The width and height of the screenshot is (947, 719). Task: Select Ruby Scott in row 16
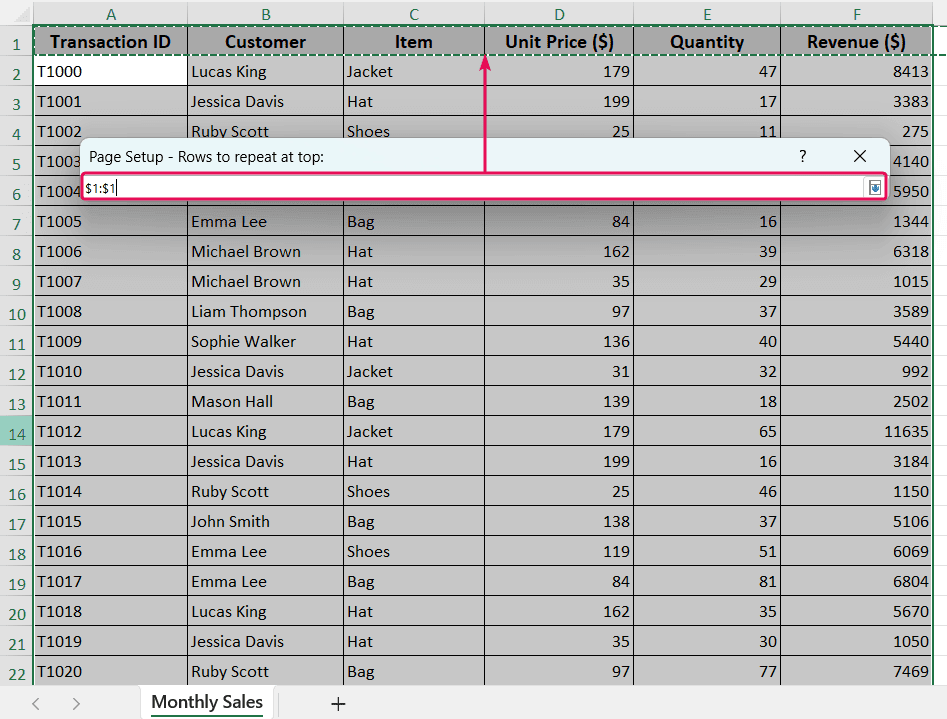click(266, 491)
